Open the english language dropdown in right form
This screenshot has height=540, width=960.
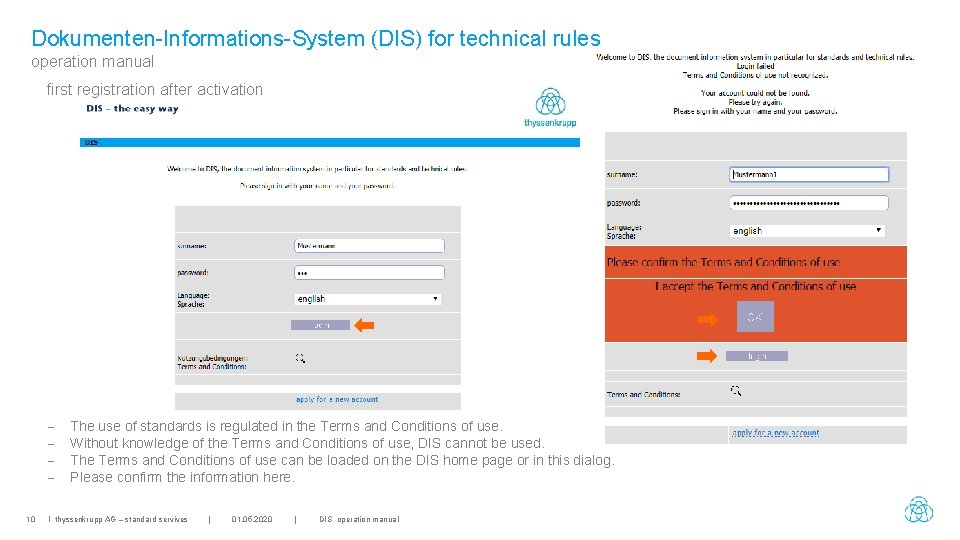pyautogui.click(x=807, y=231)
